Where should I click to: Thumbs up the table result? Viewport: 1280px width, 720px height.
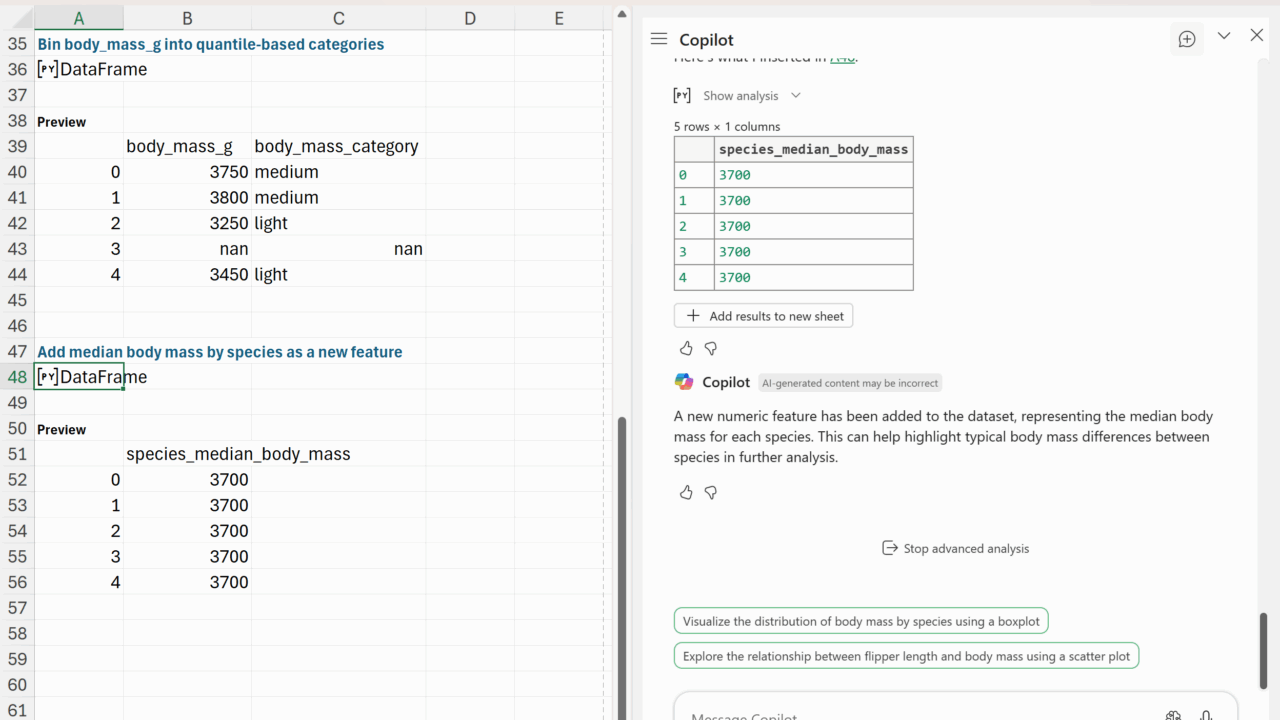point(686,348)
